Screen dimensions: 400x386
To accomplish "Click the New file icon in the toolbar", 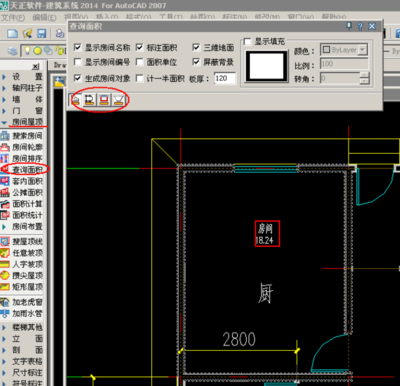I will click(13, 33).
